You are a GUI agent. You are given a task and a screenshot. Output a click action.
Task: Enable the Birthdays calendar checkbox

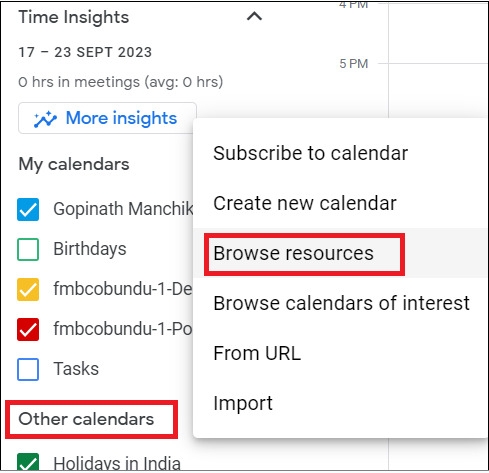(28, 249)
